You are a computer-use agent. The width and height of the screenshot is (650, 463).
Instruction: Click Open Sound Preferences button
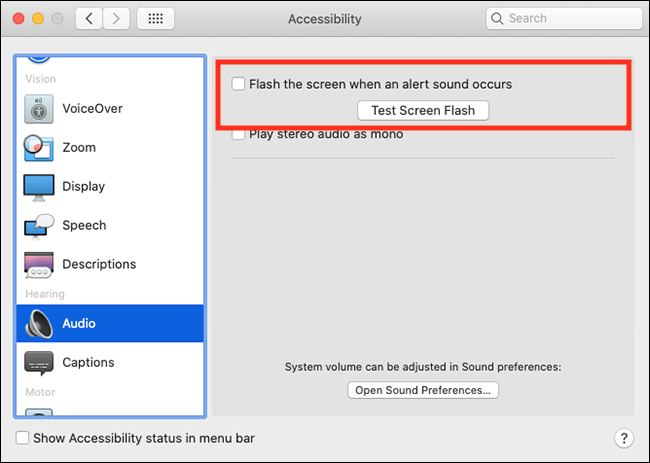click(x=423, y=390)
